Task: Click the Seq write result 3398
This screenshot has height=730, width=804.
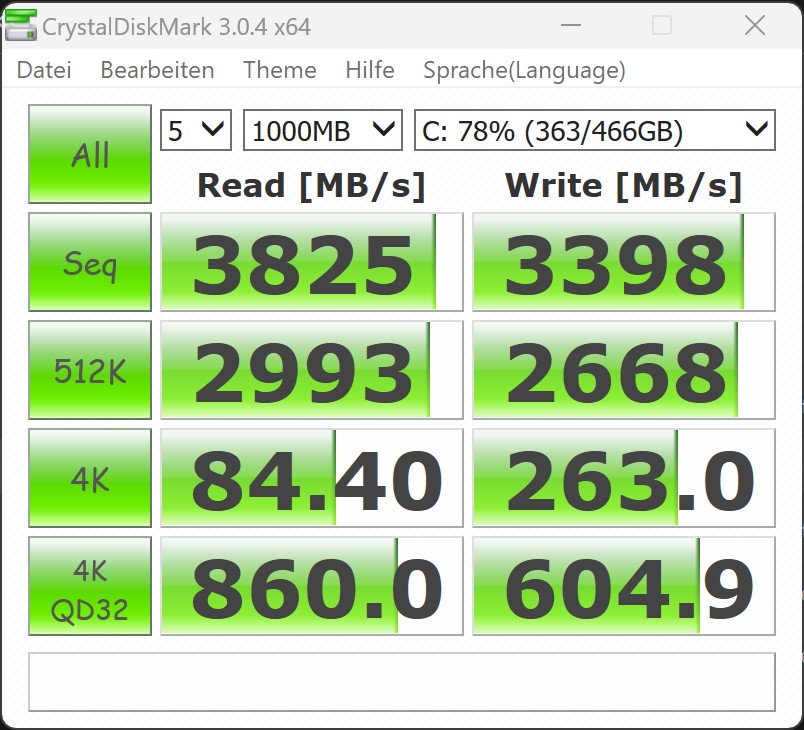Action: 624,262
